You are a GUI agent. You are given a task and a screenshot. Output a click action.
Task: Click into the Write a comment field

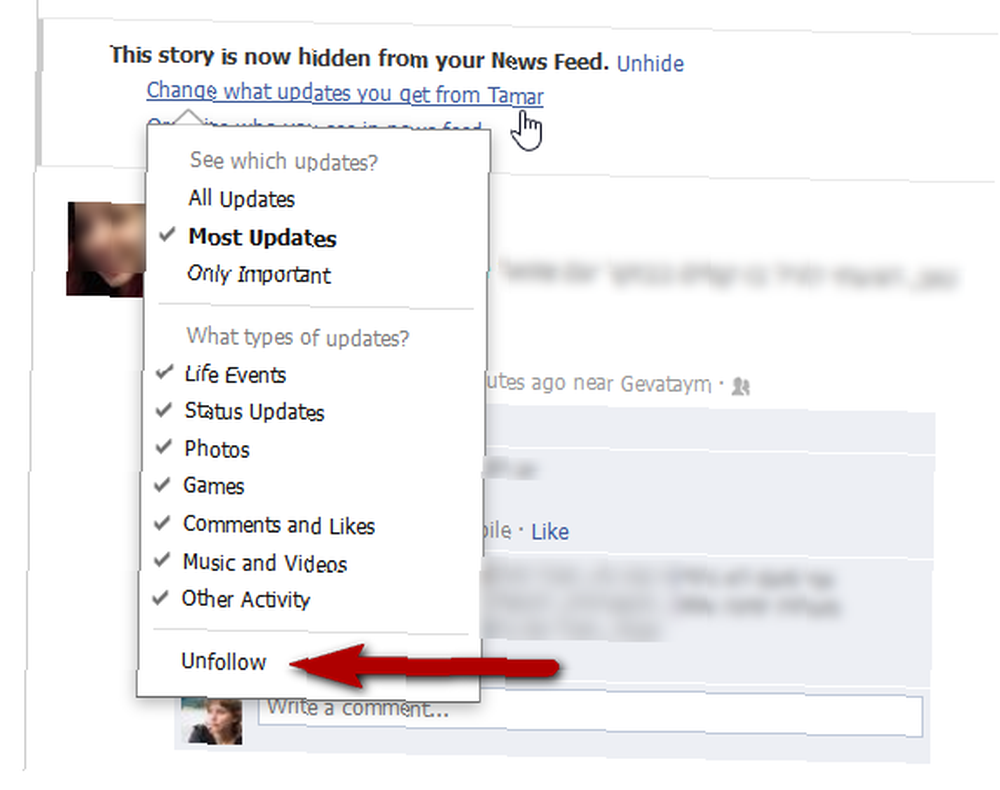click(x=590, y=715)
